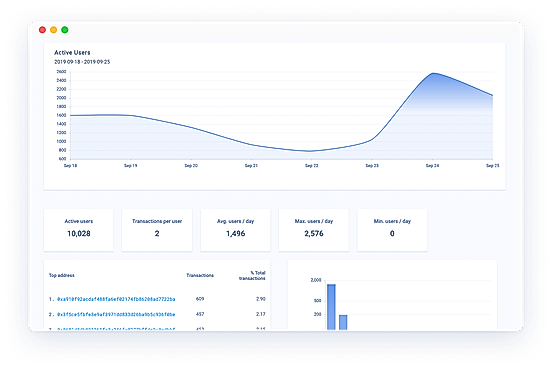Select the Active users stat card

[x=79, y=230]
